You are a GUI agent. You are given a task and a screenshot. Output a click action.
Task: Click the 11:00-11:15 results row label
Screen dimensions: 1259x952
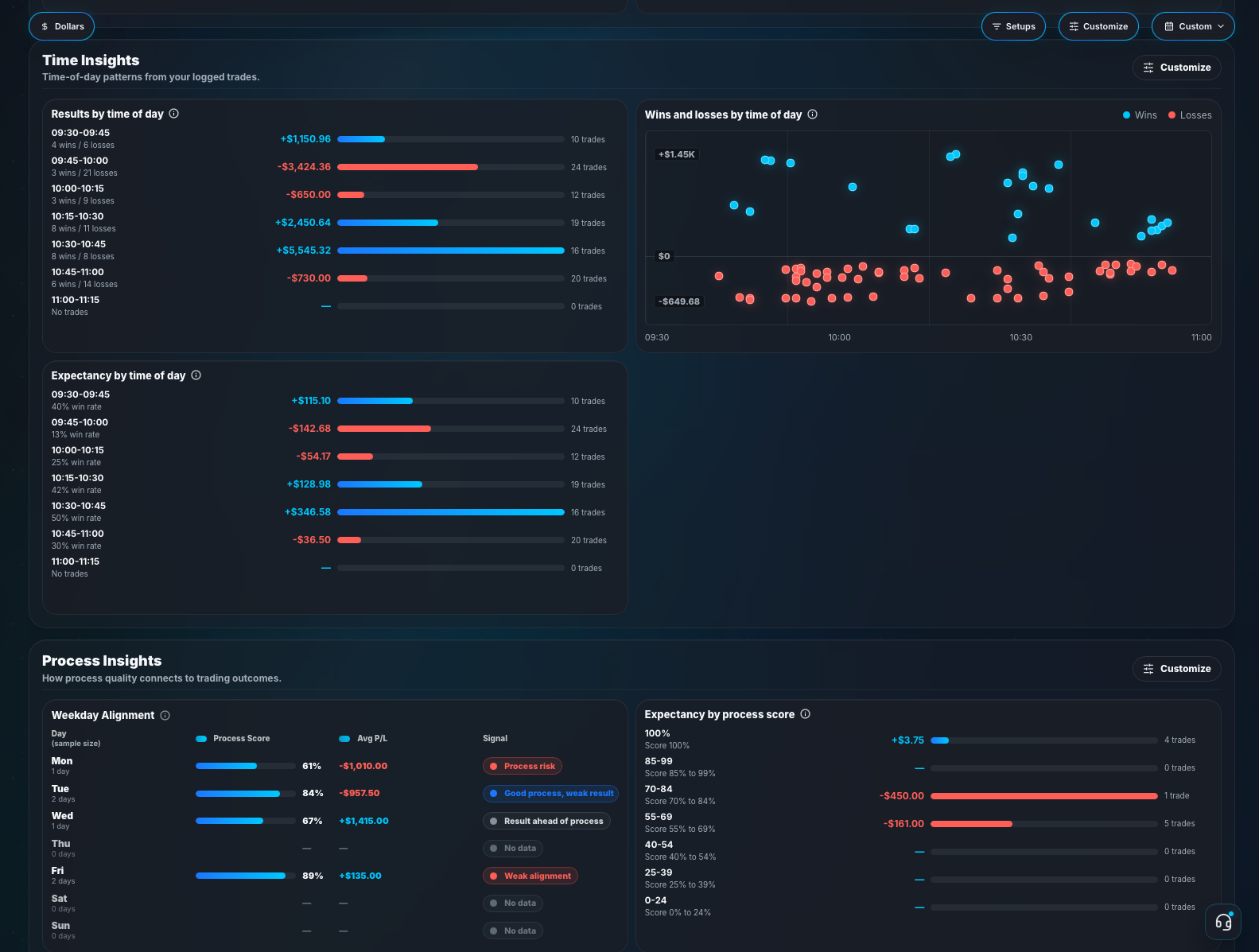click(x=76, y=300)
